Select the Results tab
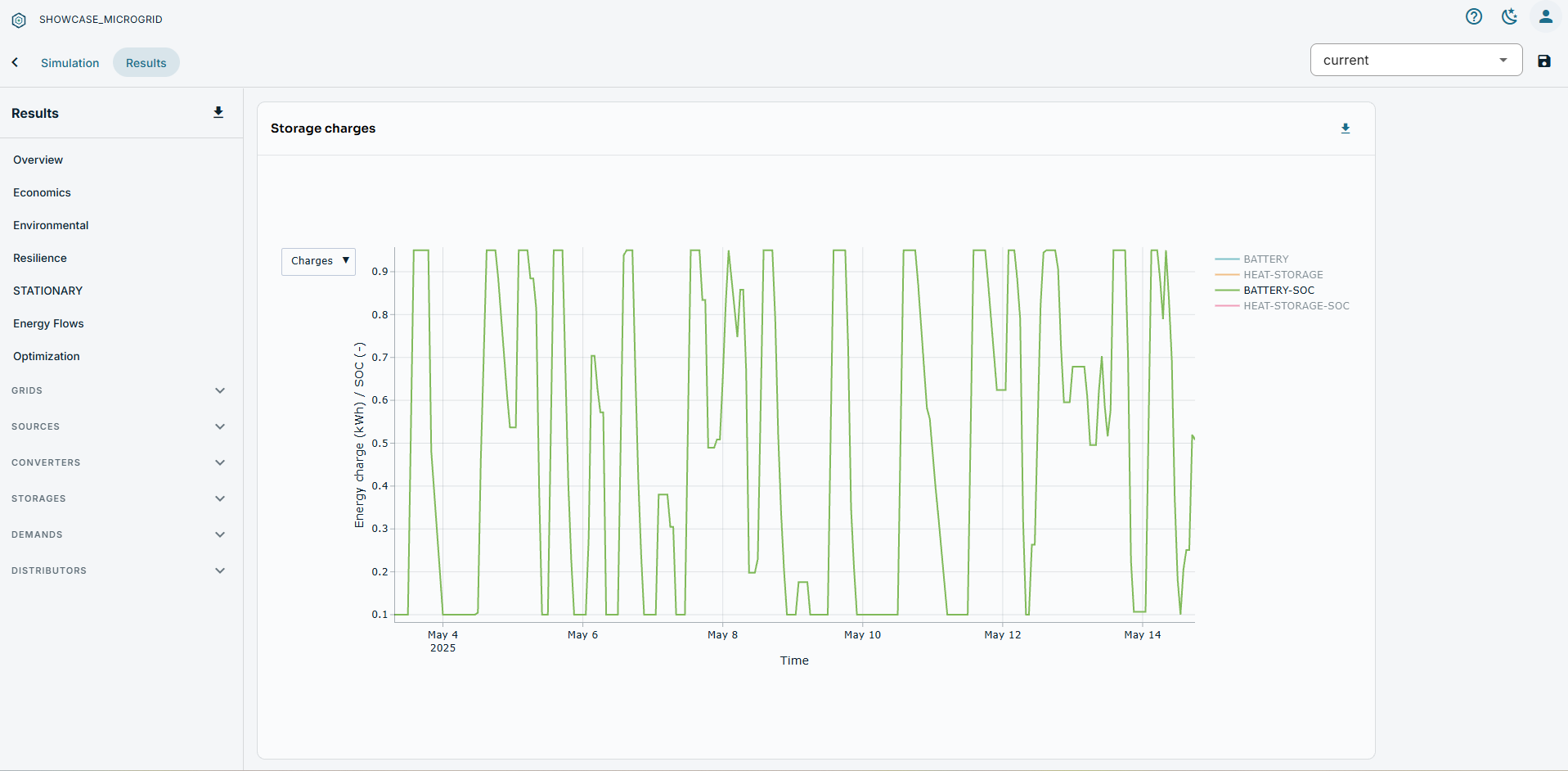Image resolution: width=1568 pixels, height=771 pixels. 146,63
